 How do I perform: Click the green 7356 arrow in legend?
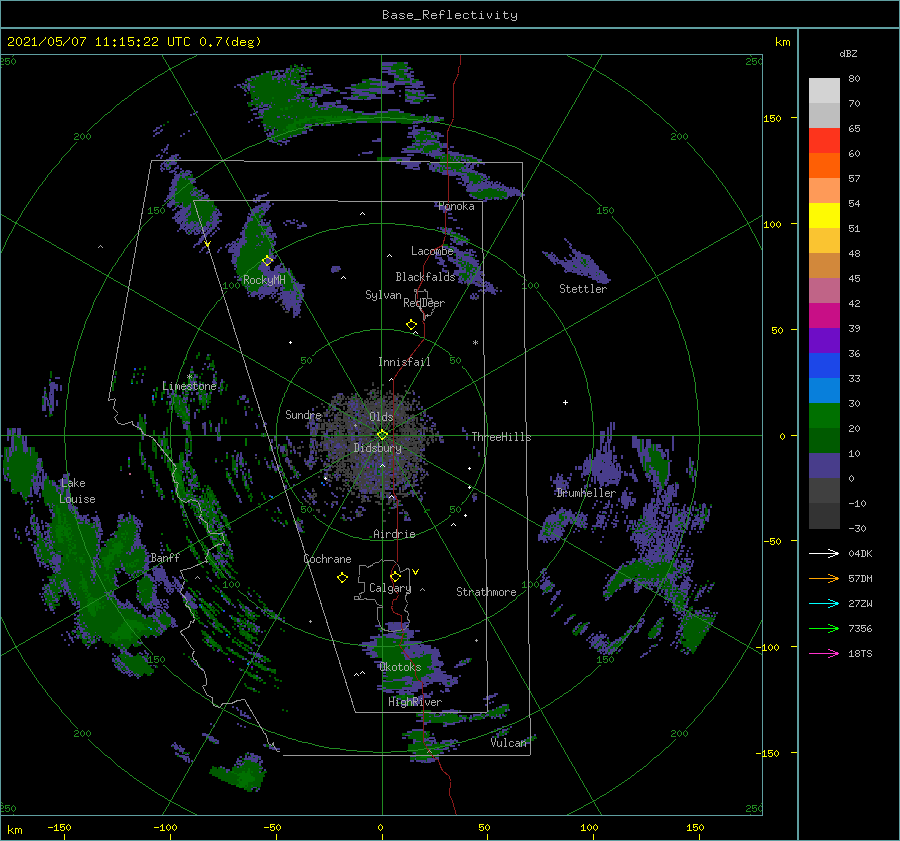coord(824,629)
